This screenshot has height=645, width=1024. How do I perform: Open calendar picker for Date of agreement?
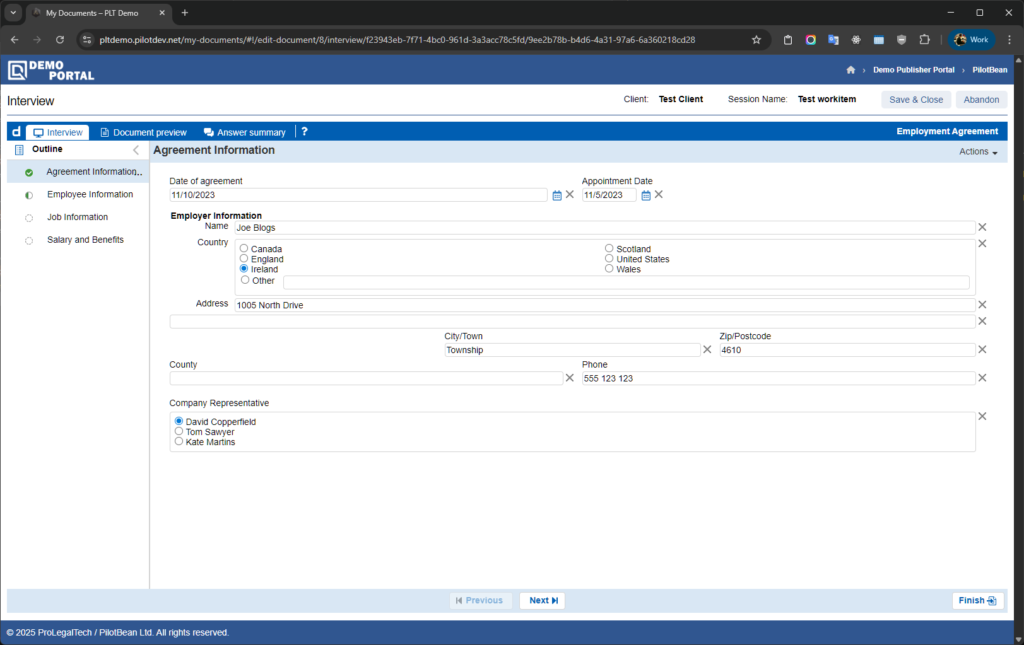(x=557, y=195)
